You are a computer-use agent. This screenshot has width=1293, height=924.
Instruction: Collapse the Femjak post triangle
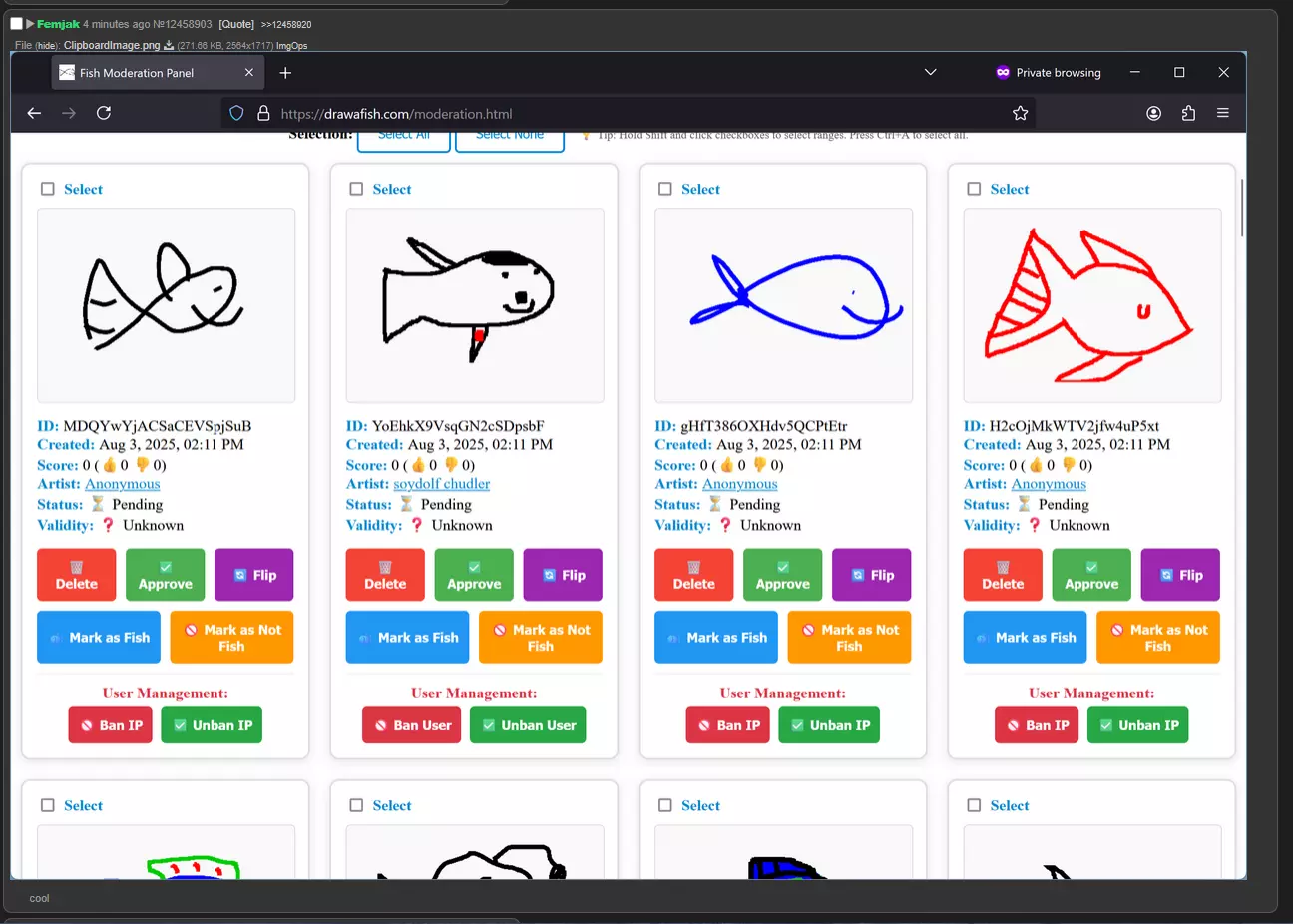click(x=30, y=23)
